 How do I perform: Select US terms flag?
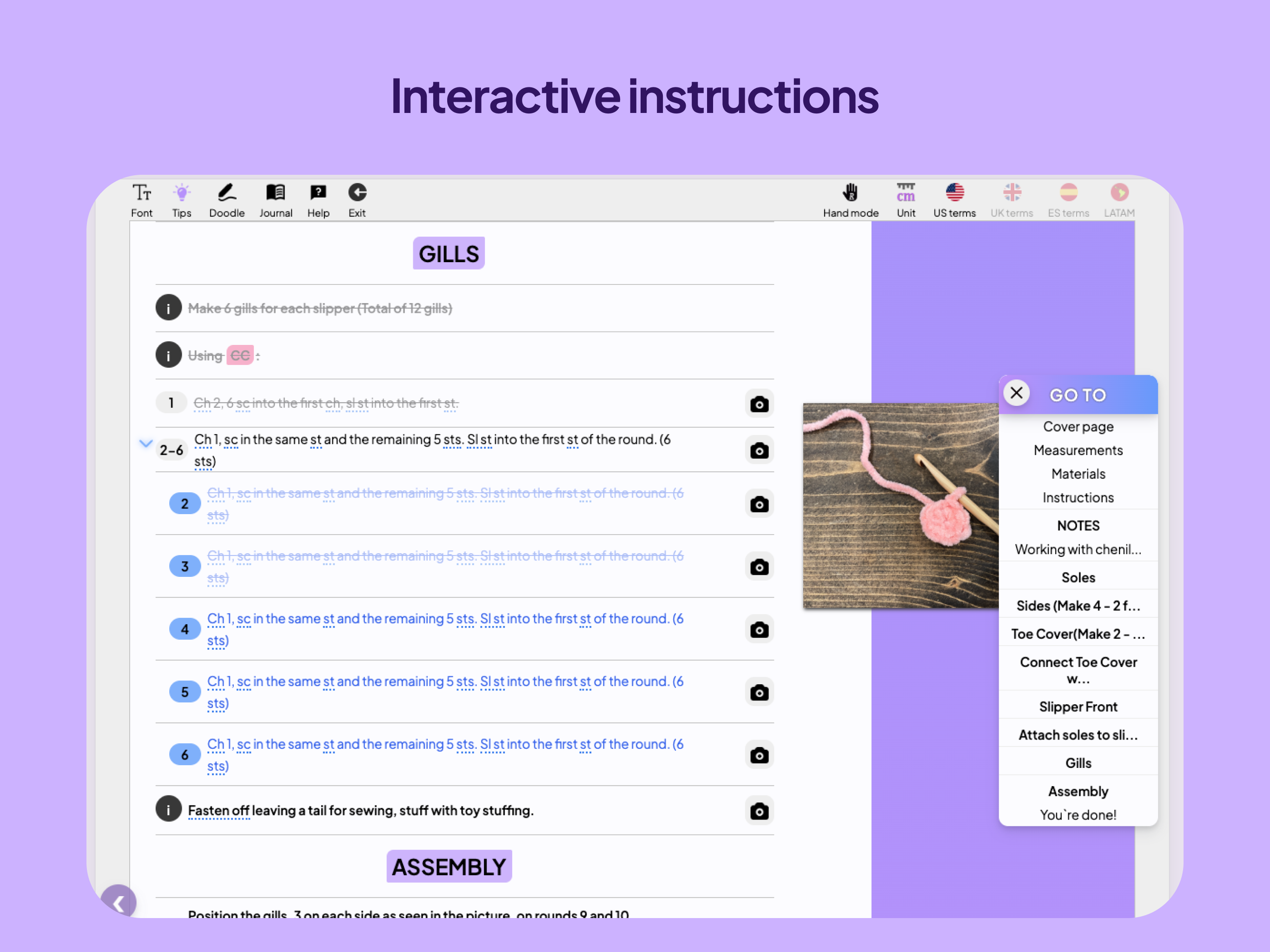tap(954, 200)
